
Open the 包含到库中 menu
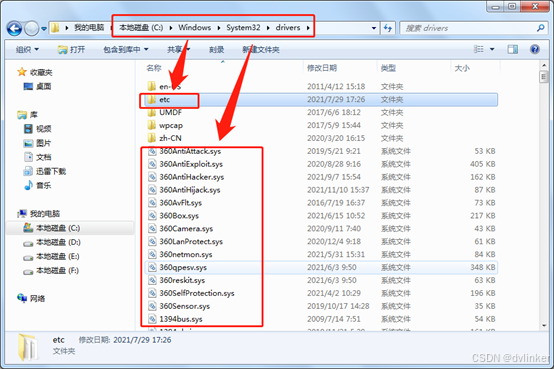(x=126, y=49)
